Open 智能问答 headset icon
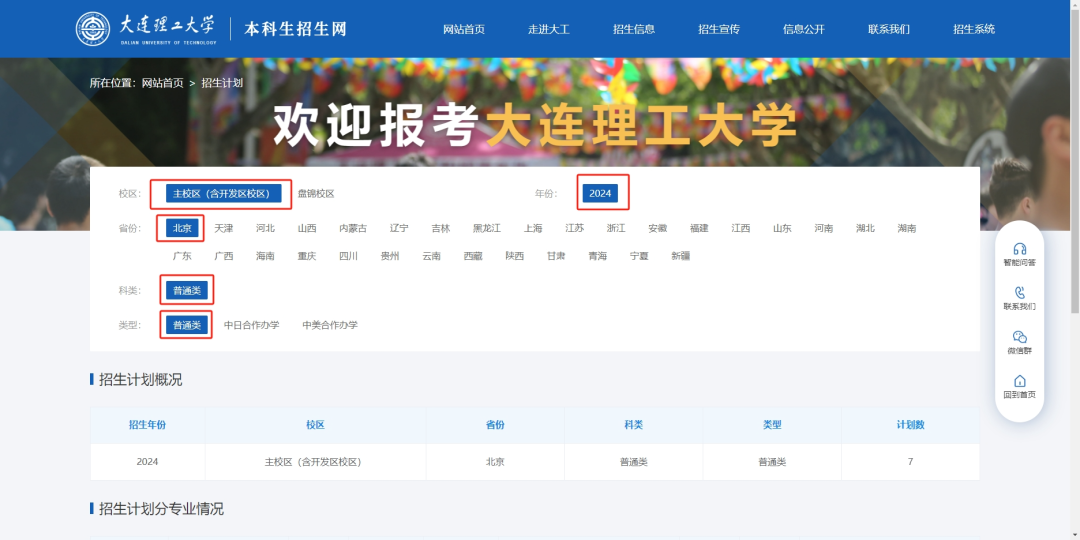 coord(1019,249)
